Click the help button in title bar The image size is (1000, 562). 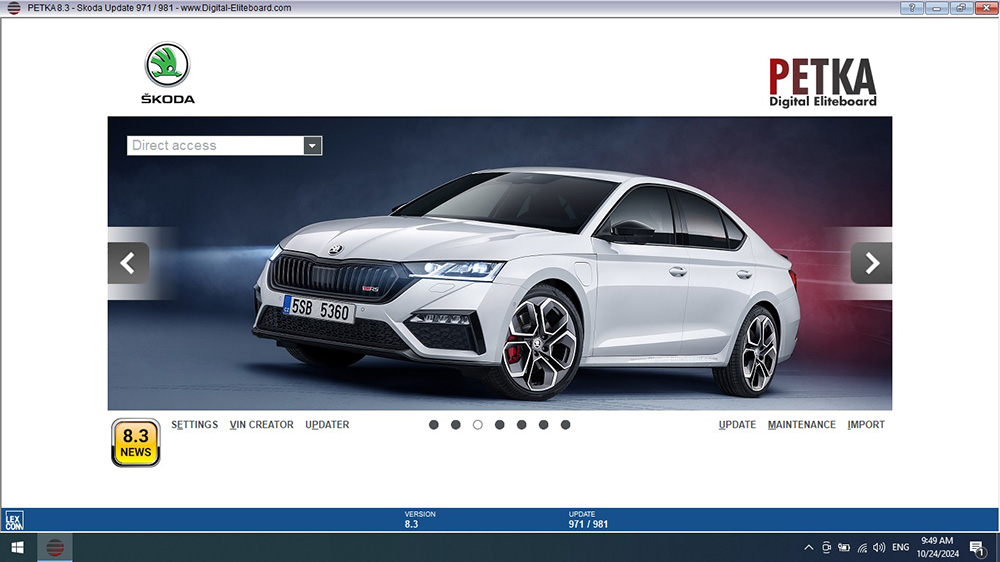coord(912,8)
